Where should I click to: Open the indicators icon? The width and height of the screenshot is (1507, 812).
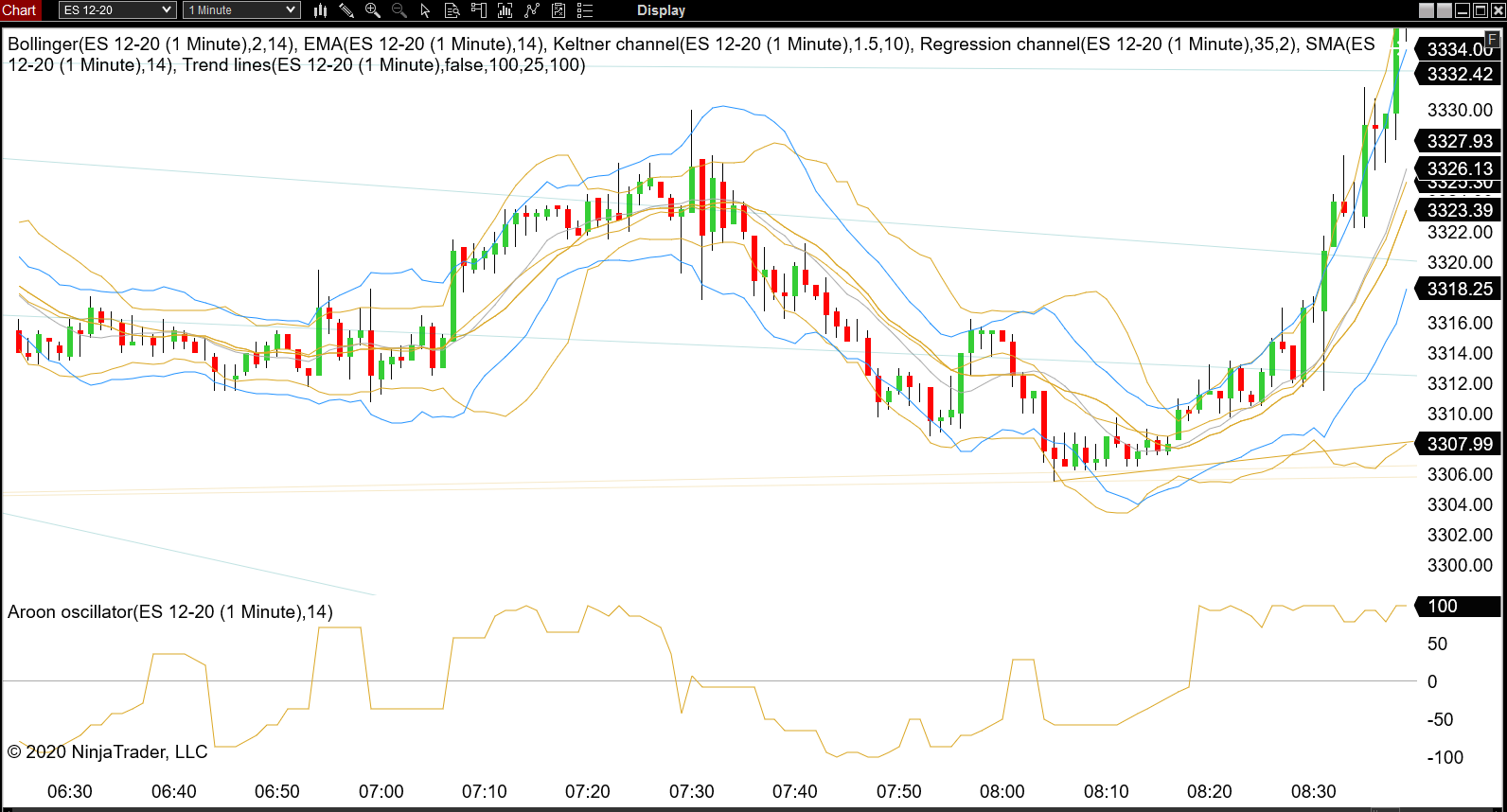pyautogui.click(x=532, y=10)
